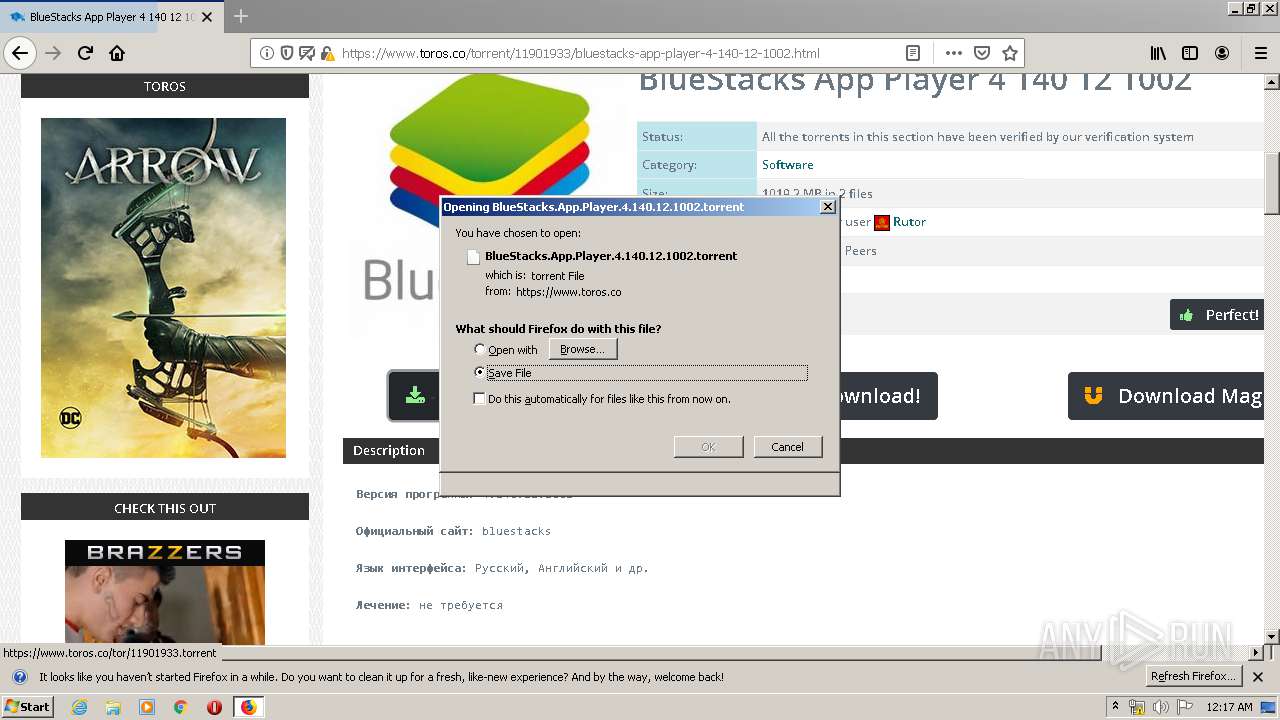Viewport: 1280px width, 720px height.
Task: Launch Internet Explorer from taskbar
Action: coord(79,707)
